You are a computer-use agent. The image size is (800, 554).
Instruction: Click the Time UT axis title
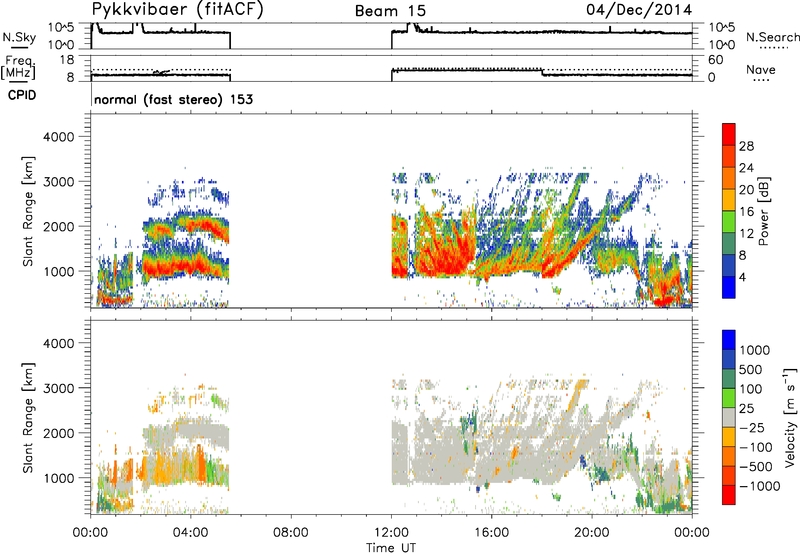(x=391, y=547)
